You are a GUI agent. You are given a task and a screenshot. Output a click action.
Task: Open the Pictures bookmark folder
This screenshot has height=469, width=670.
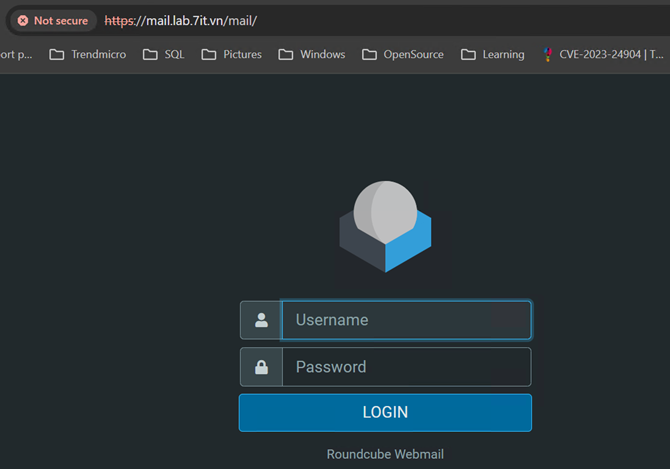pos(232,55)
